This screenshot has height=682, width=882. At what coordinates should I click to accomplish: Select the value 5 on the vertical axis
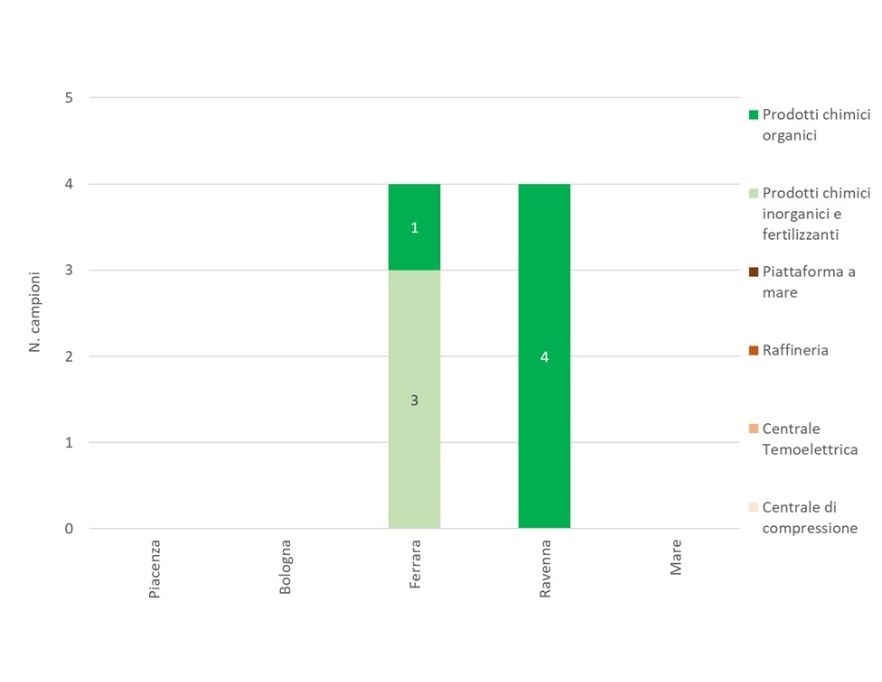pos(69,98)
